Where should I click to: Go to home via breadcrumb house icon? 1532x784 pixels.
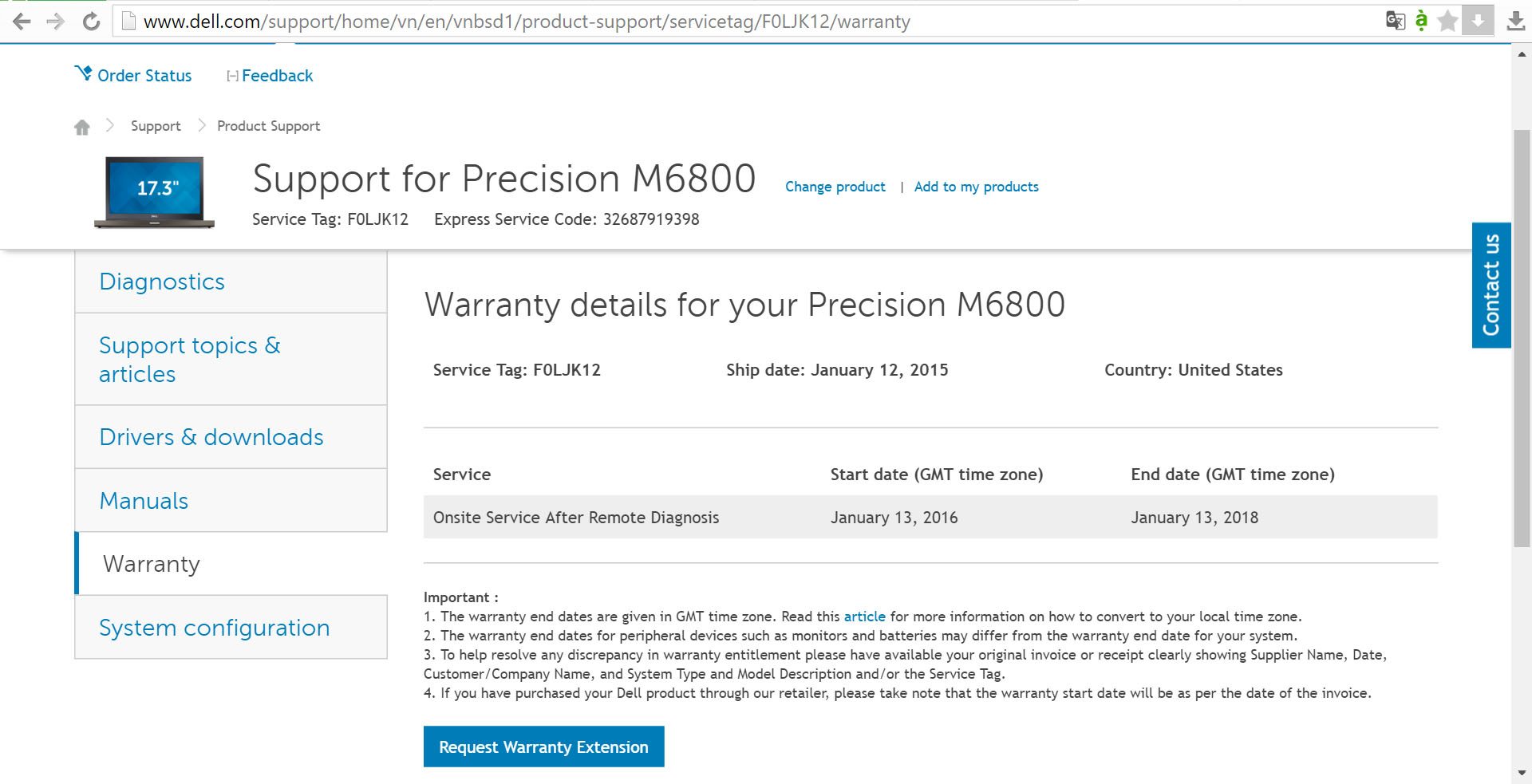[82, 127]
